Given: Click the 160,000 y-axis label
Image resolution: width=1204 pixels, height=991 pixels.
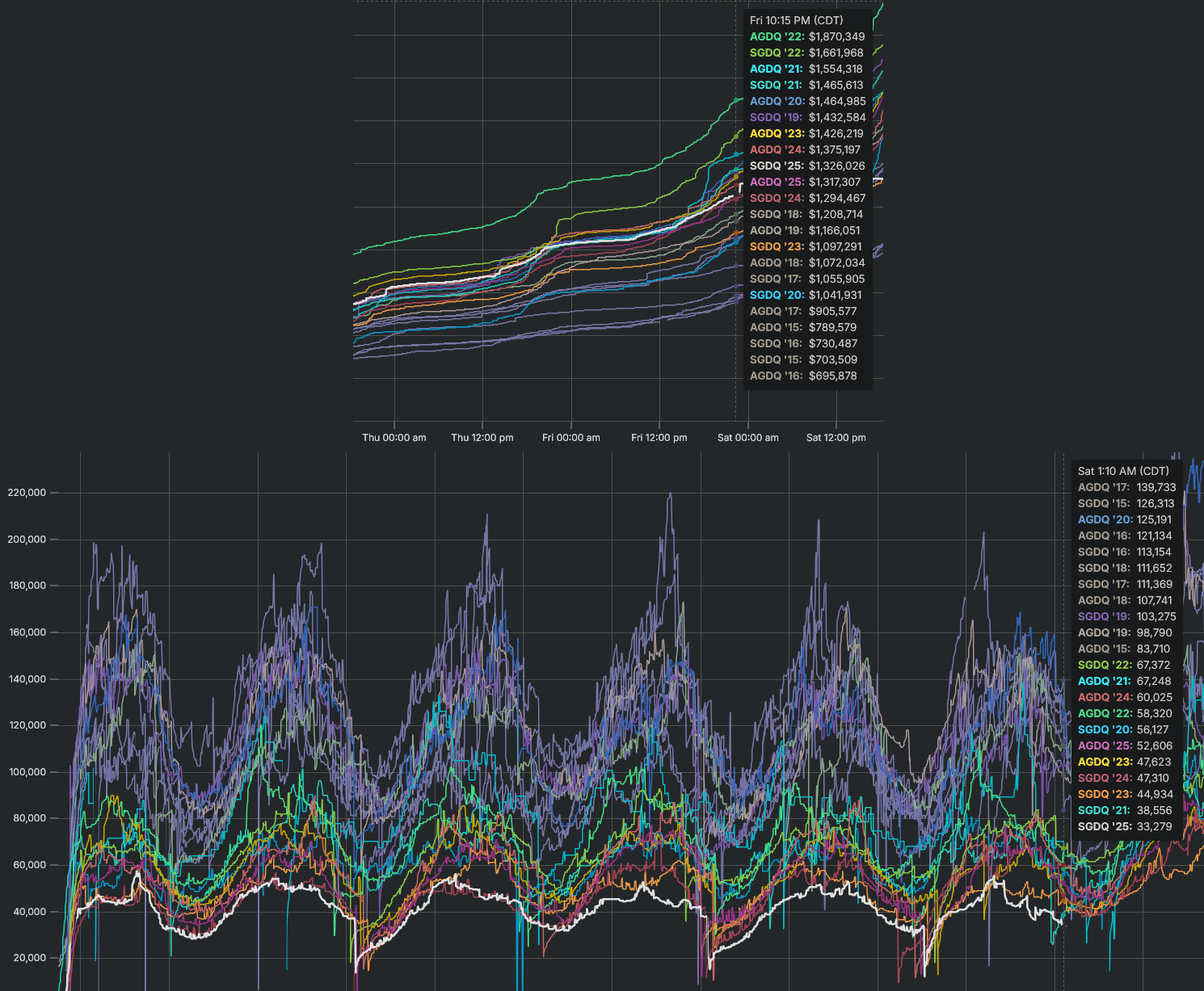Looking at the screenshot, I should coord(27,632).
